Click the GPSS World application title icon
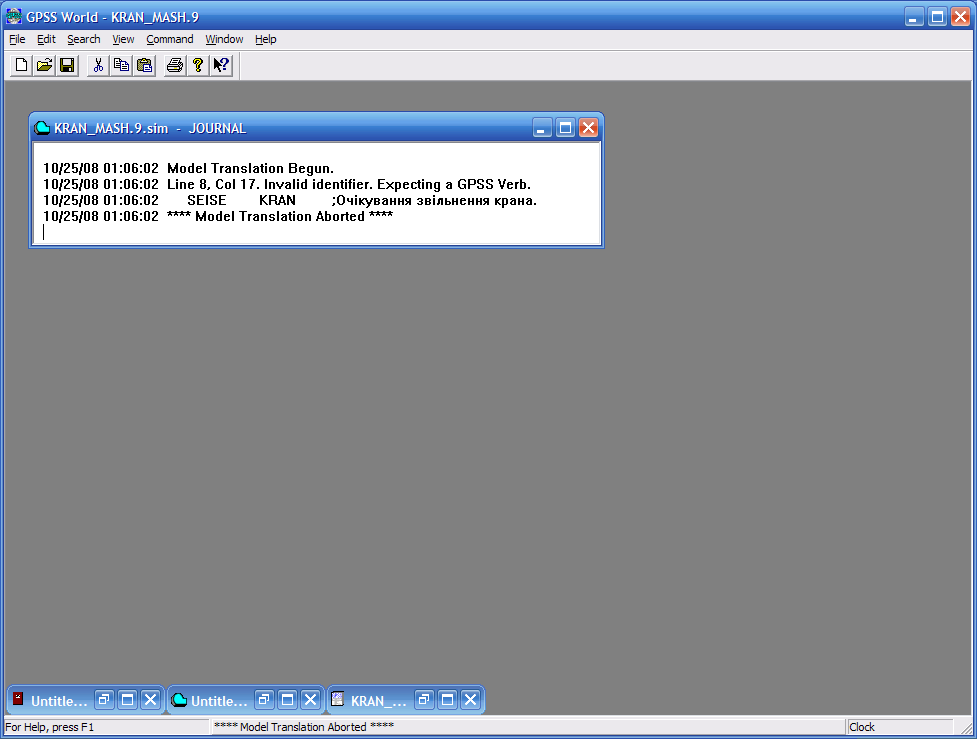Image resolution: width=977 pixels, height=739 pixels. click(14, 16)
